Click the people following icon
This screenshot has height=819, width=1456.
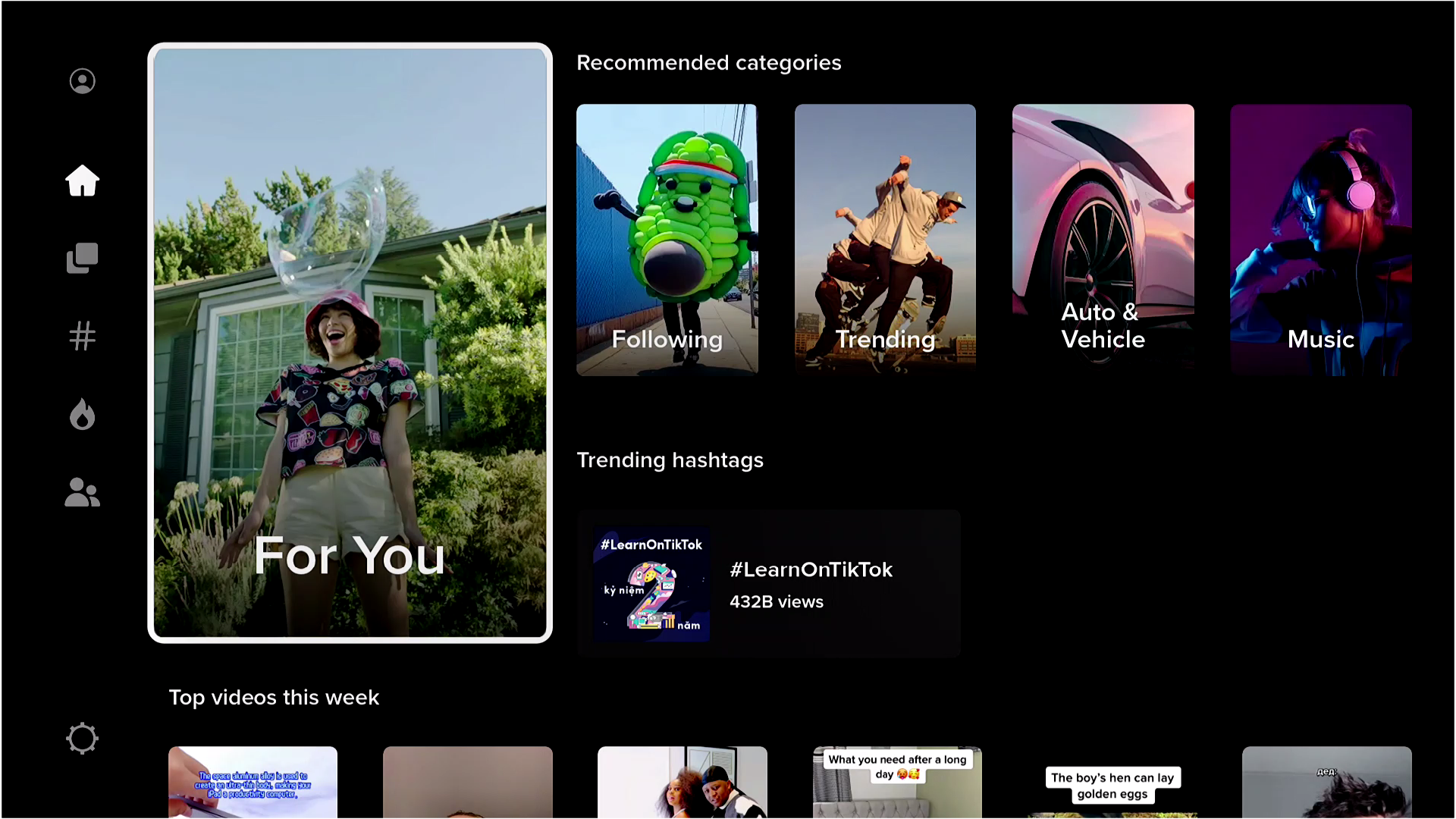(82, 492)
